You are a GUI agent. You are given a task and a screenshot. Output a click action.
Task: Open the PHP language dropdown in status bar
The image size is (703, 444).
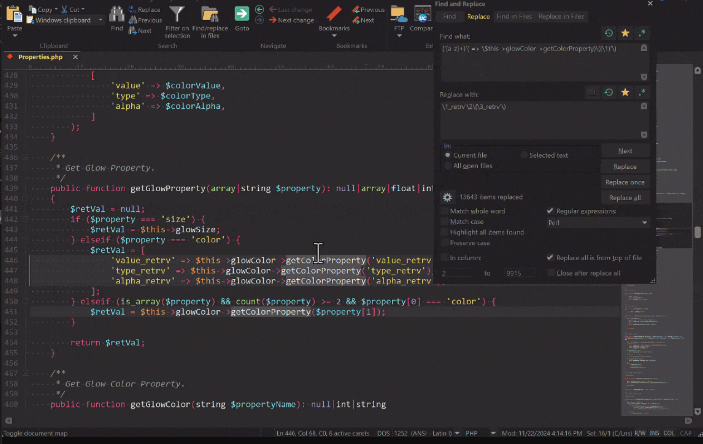[x=493, y=433]
